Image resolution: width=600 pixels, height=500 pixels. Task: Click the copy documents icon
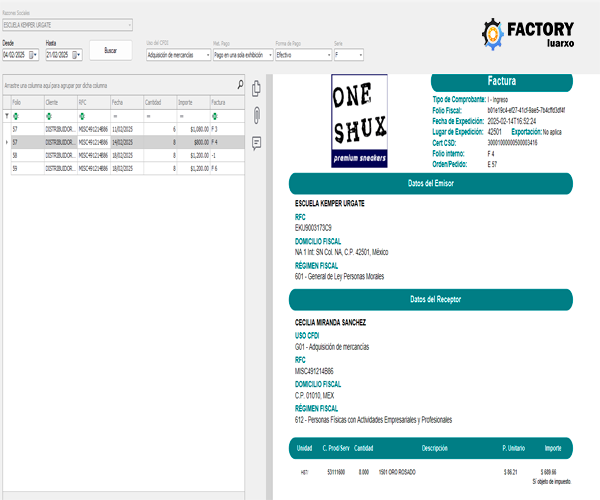257,88
